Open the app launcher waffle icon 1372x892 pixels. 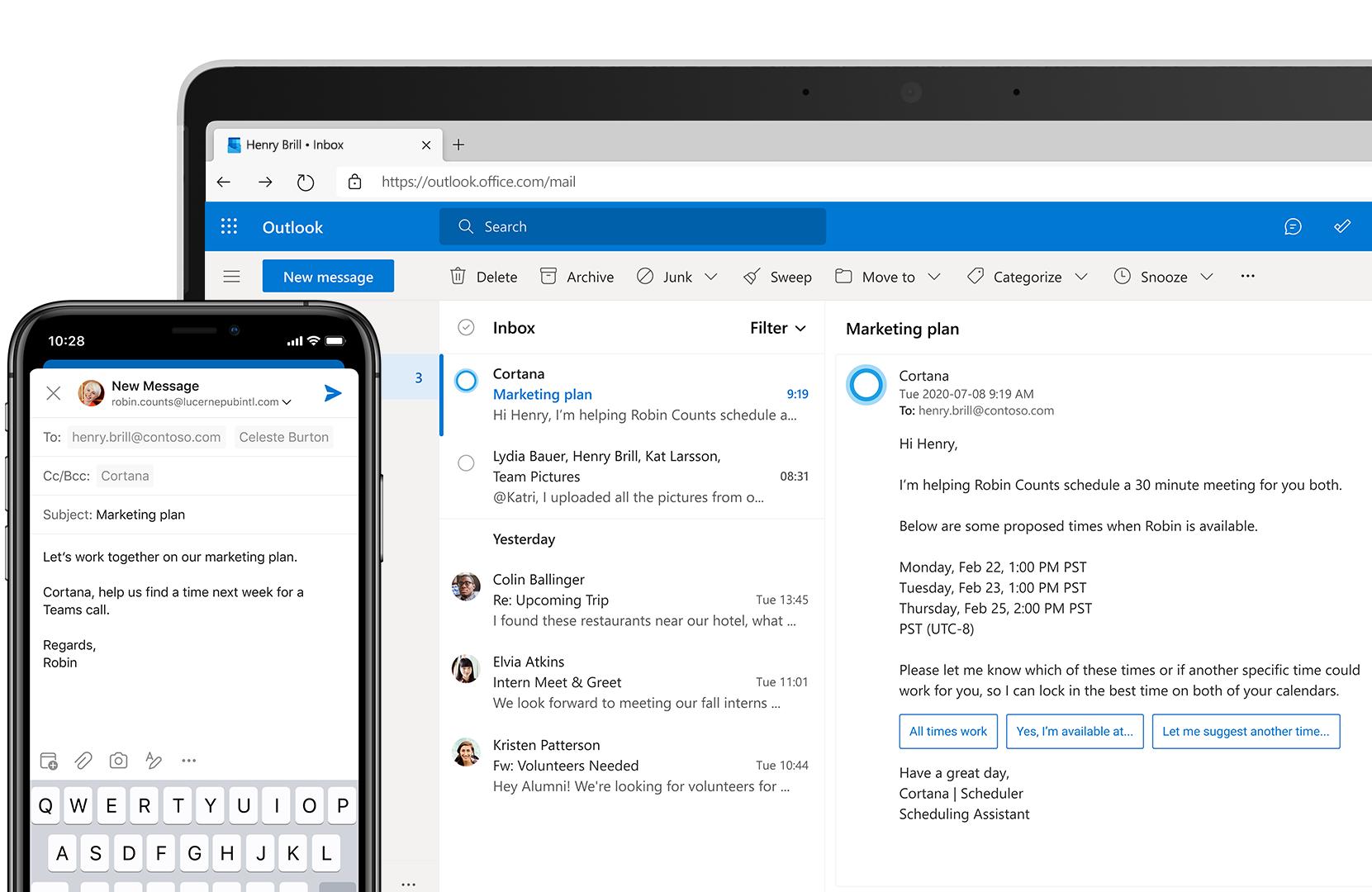(x=229, y=225)
